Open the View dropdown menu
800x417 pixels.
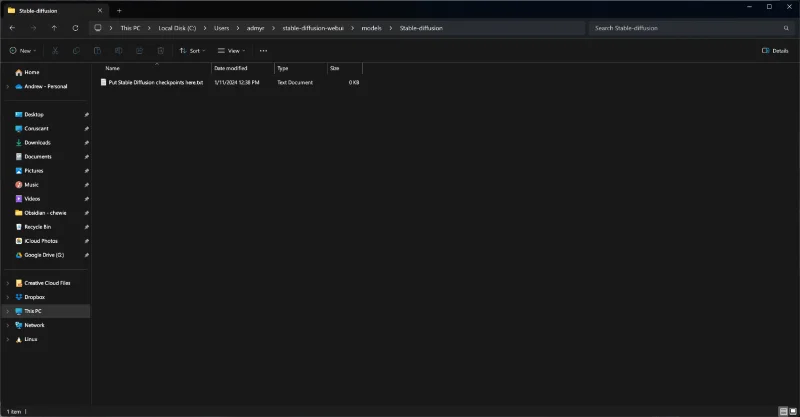click(x=232, y=50)
